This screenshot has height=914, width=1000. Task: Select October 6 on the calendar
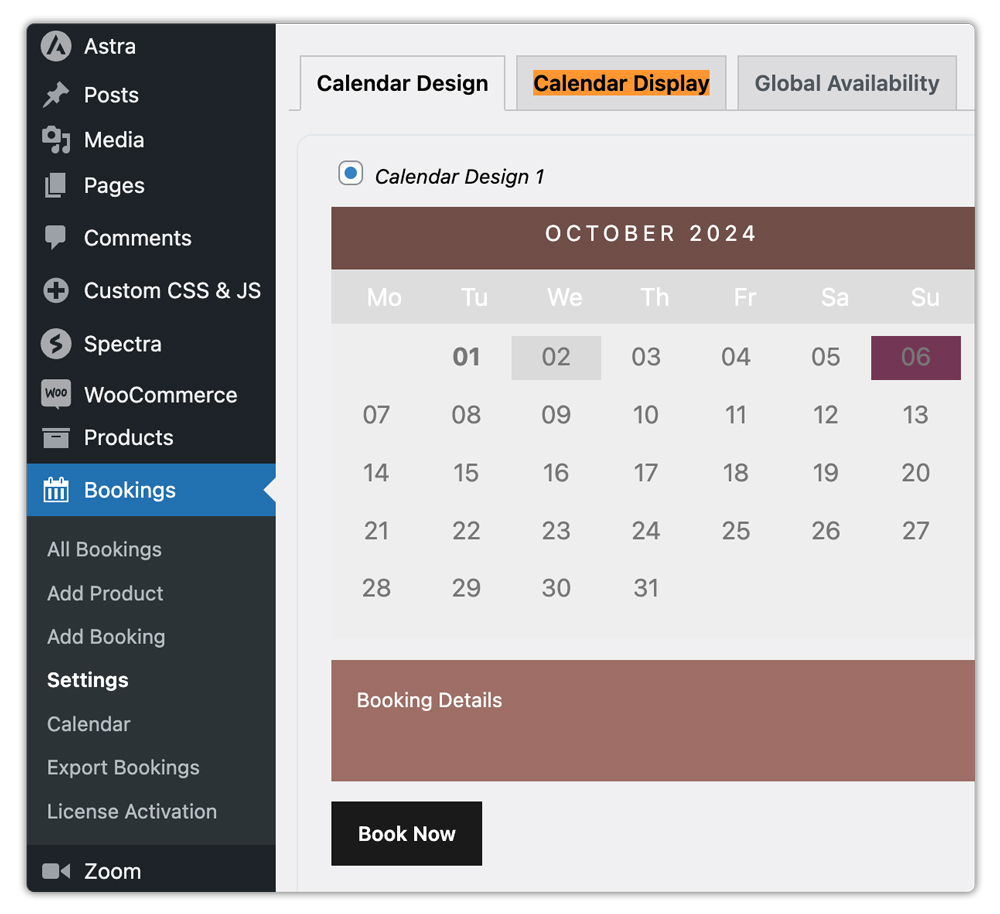coord(915,357)
